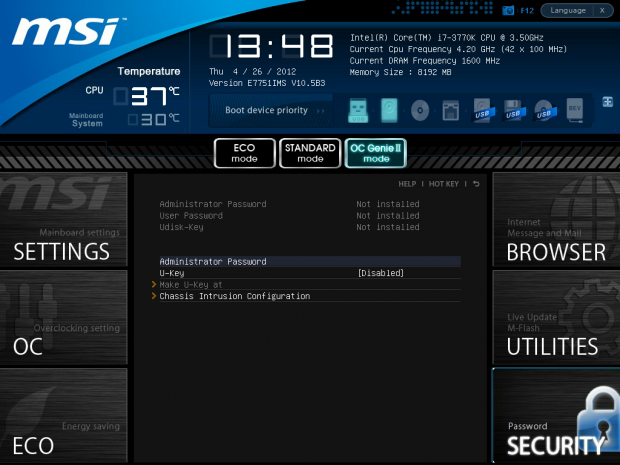Click Chassis Intrusion Configuration text
Screen dimensions: 620x465
235,296
